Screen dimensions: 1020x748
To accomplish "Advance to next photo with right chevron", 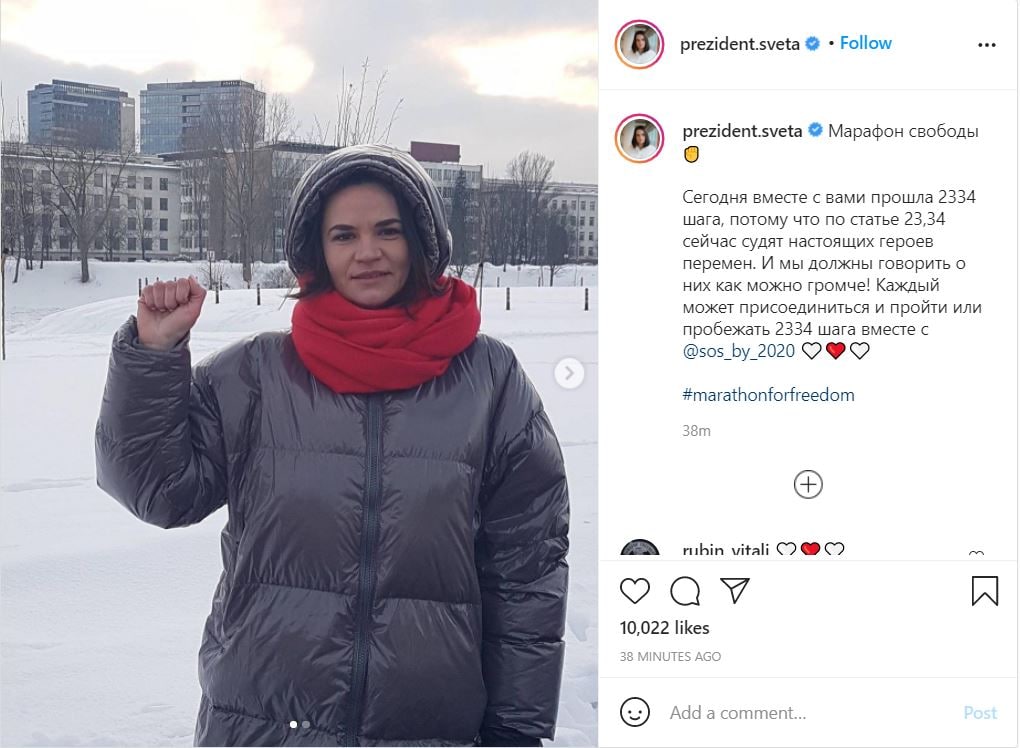I will coord(569,373).
